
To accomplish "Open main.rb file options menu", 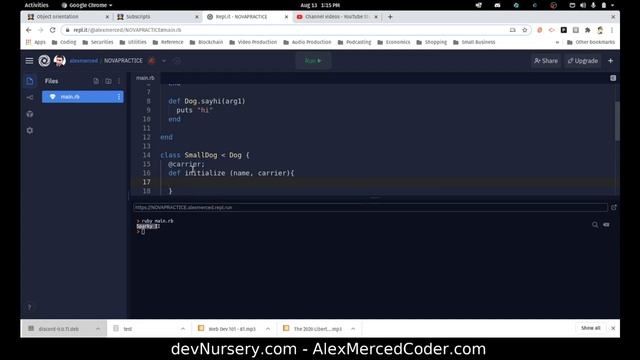I will (x=119, y=97).
